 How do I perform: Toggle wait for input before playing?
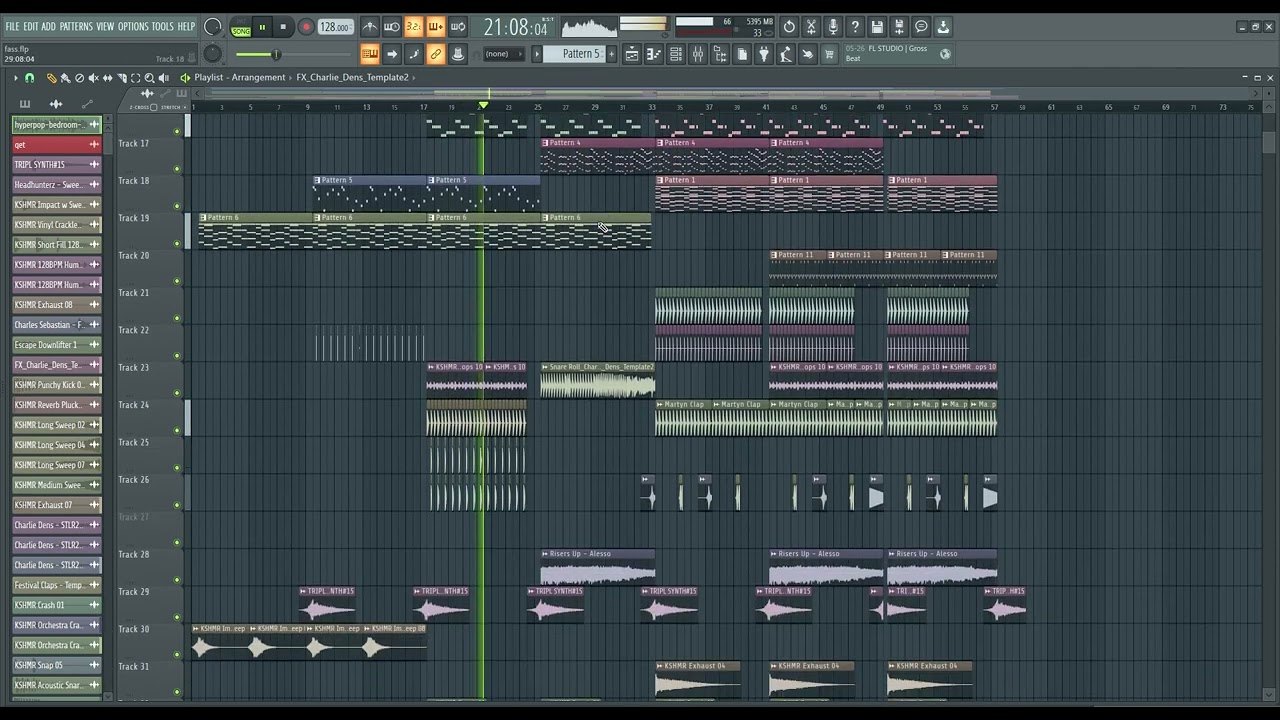click(392, 27)
